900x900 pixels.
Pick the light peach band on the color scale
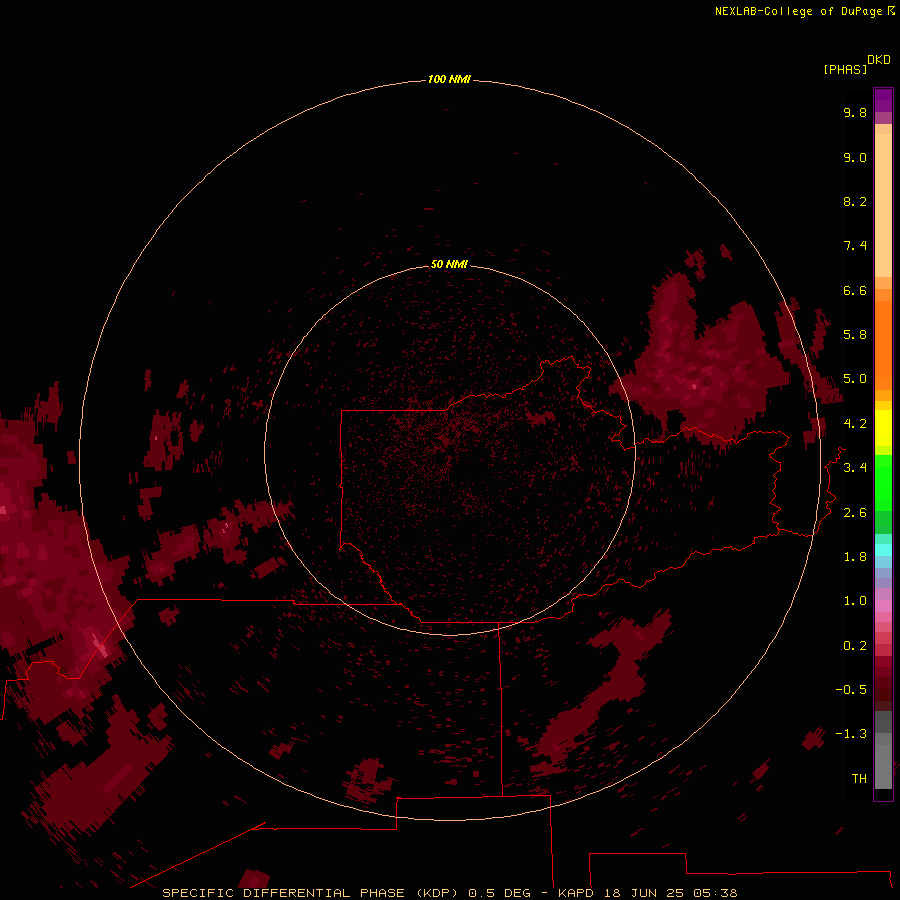tap(883, 205)
